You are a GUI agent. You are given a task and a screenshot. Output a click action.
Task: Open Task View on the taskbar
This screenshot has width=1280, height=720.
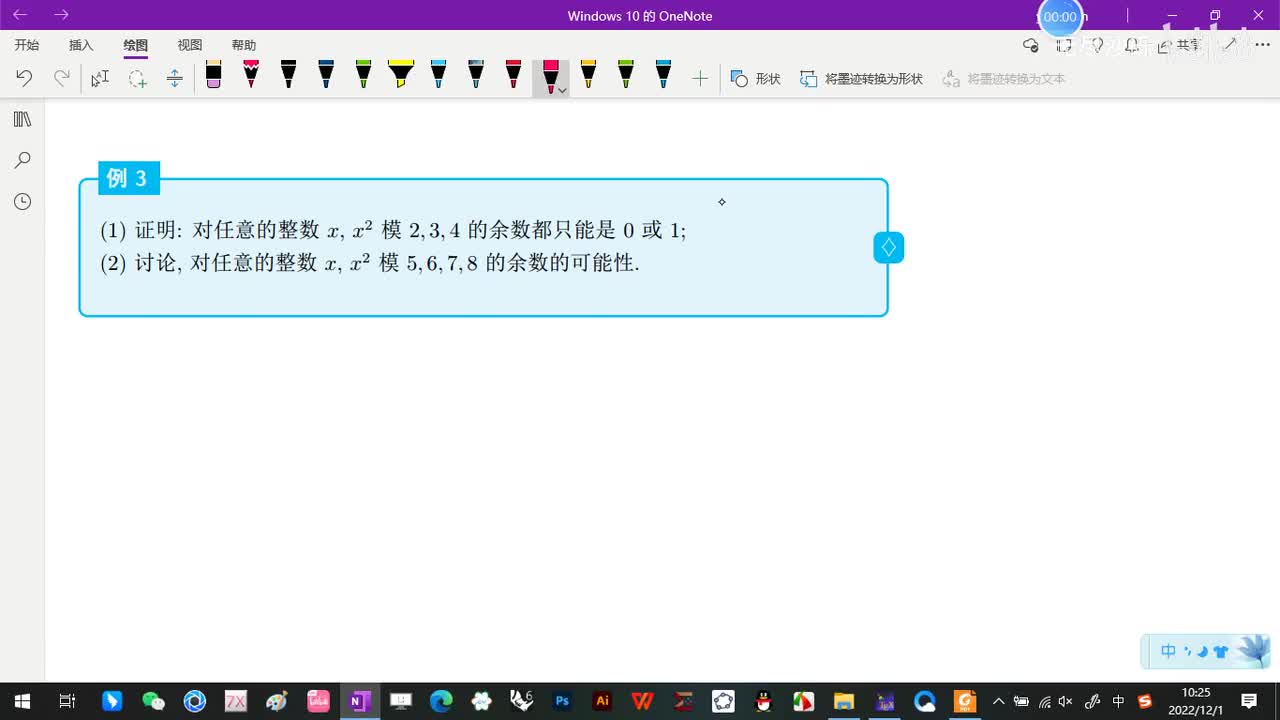67,701
